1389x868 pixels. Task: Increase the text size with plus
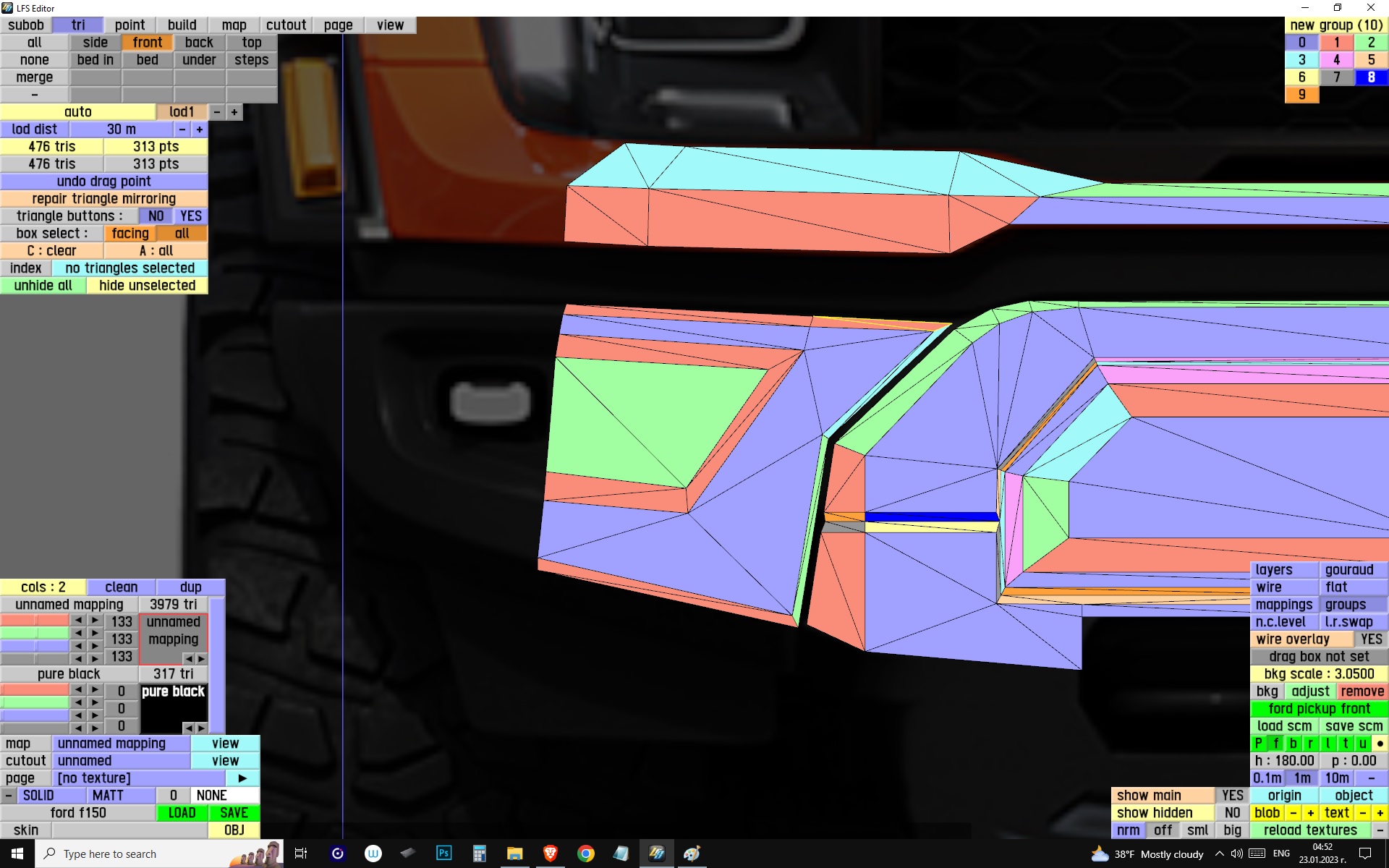pos(1380,813)
